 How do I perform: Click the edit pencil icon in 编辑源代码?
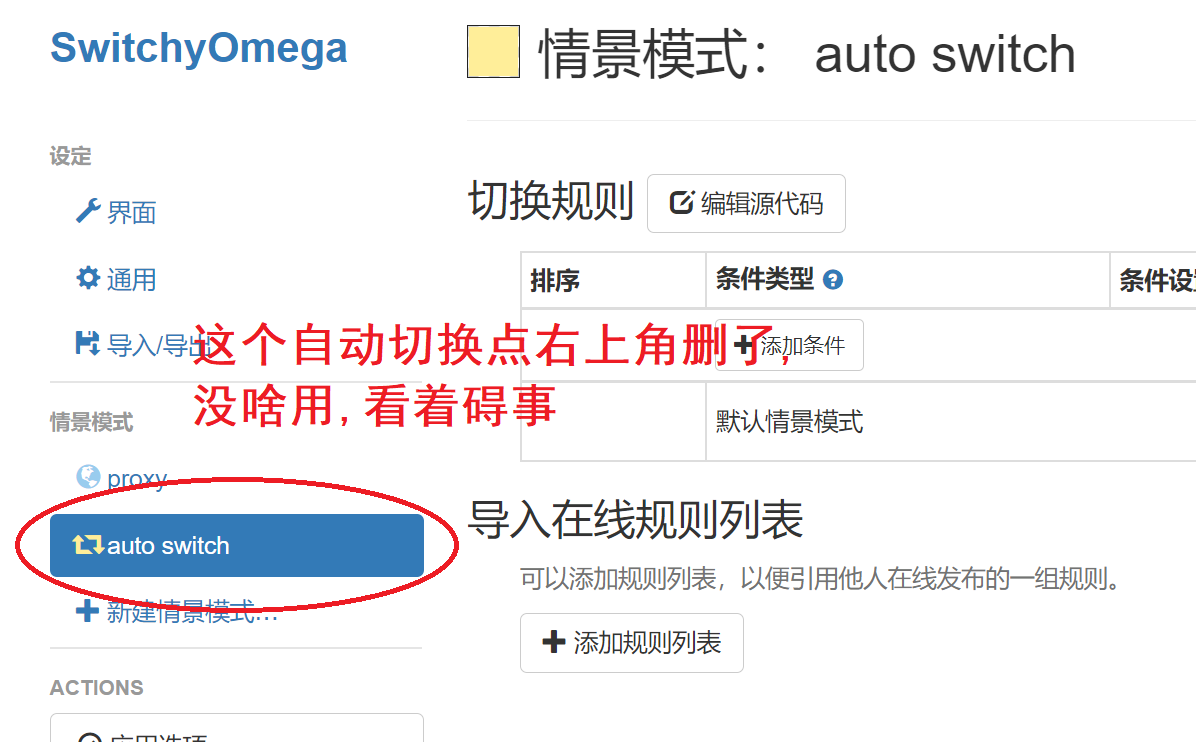click(681, 203)
